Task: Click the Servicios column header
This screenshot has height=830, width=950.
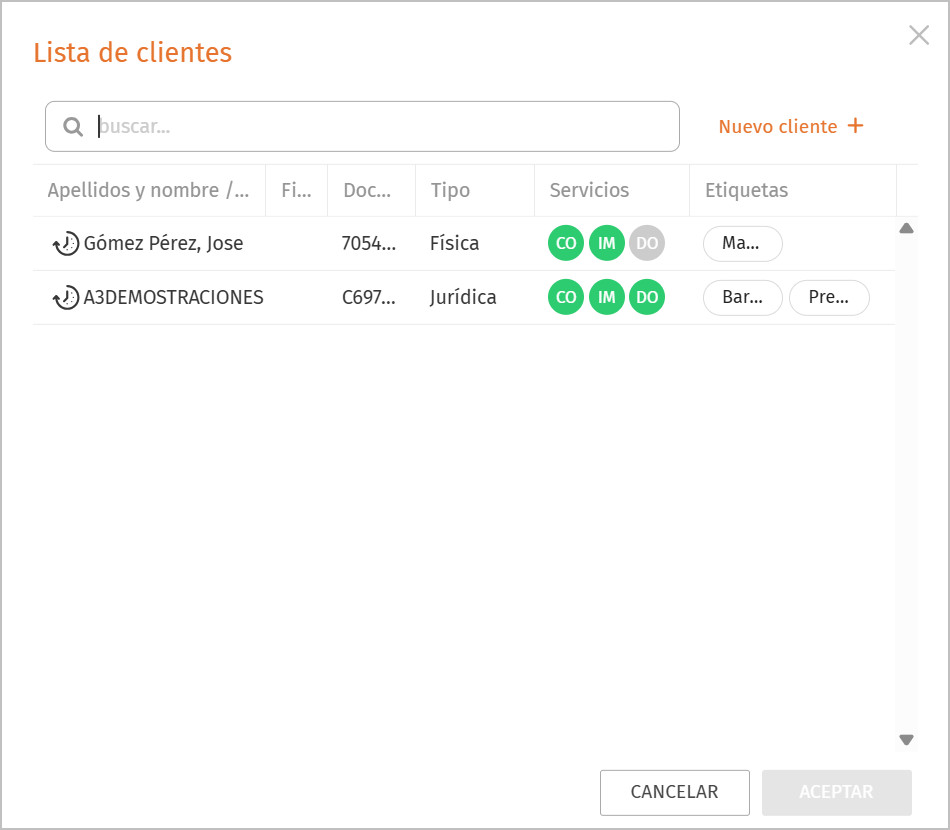Action: click(612, 190)
